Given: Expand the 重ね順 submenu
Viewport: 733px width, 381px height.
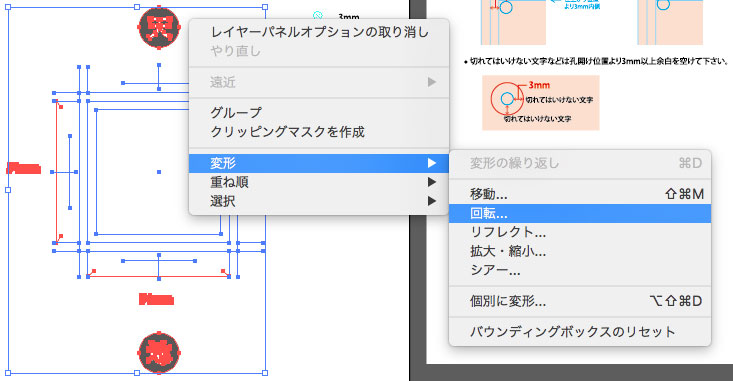Looking at the screenshot, I should [319, 182].
